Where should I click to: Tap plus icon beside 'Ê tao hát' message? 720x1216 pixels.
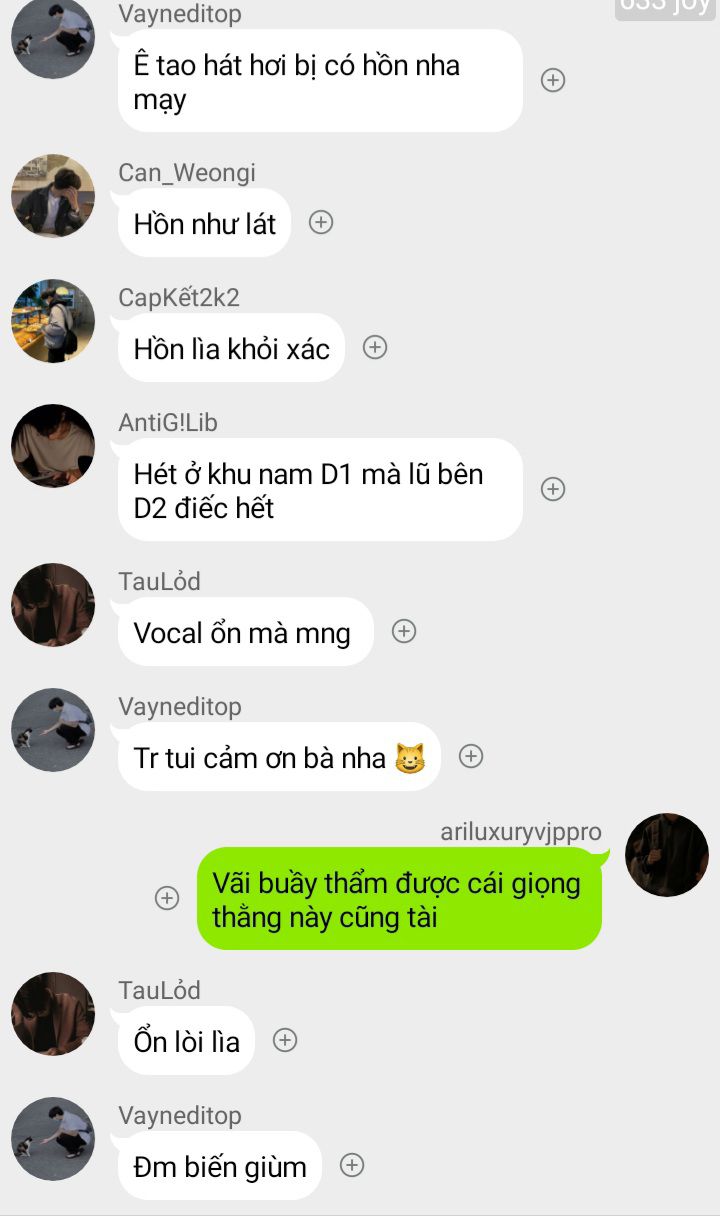(553, 81)
